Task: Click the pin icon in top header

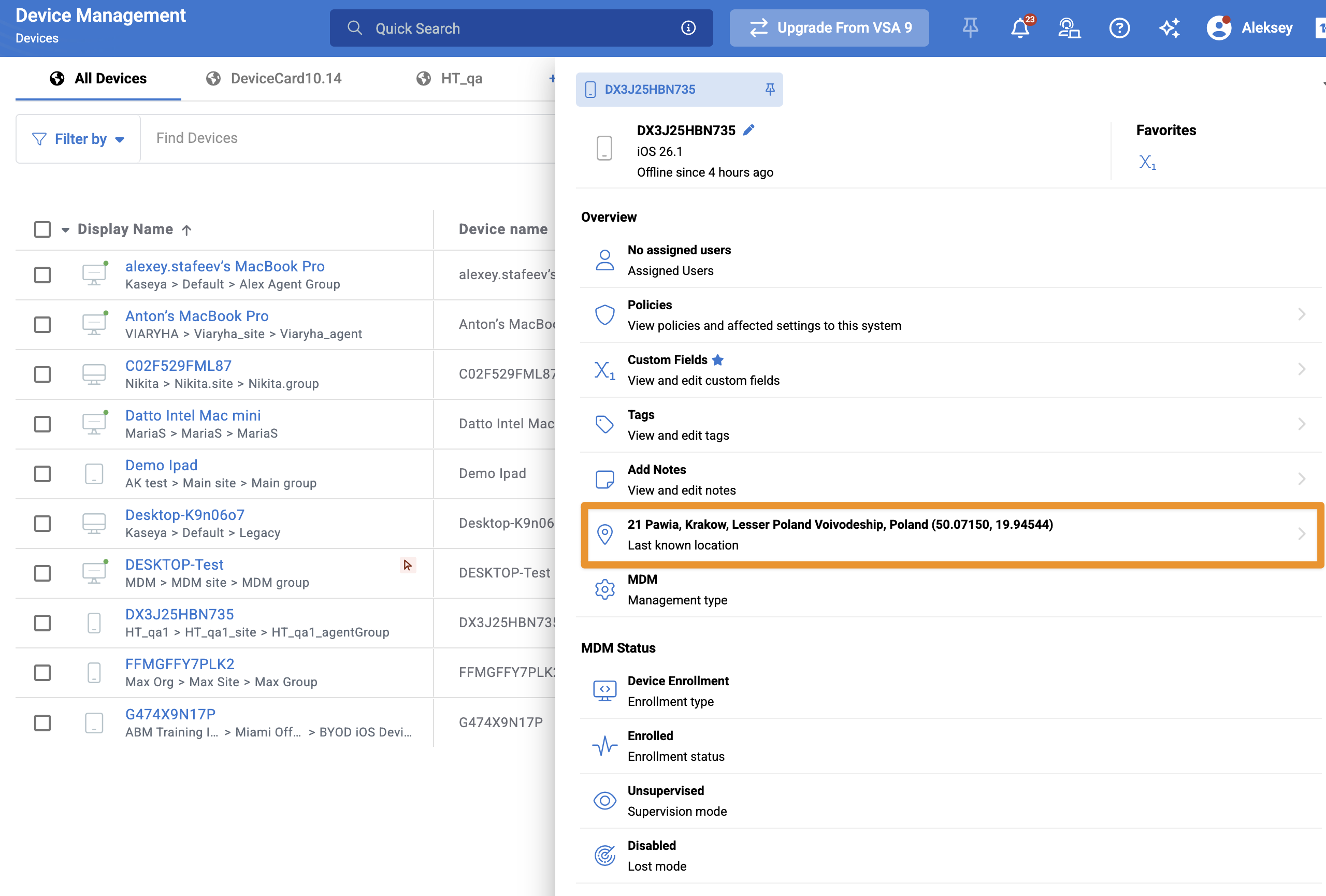Action: (x=970, y=28)
